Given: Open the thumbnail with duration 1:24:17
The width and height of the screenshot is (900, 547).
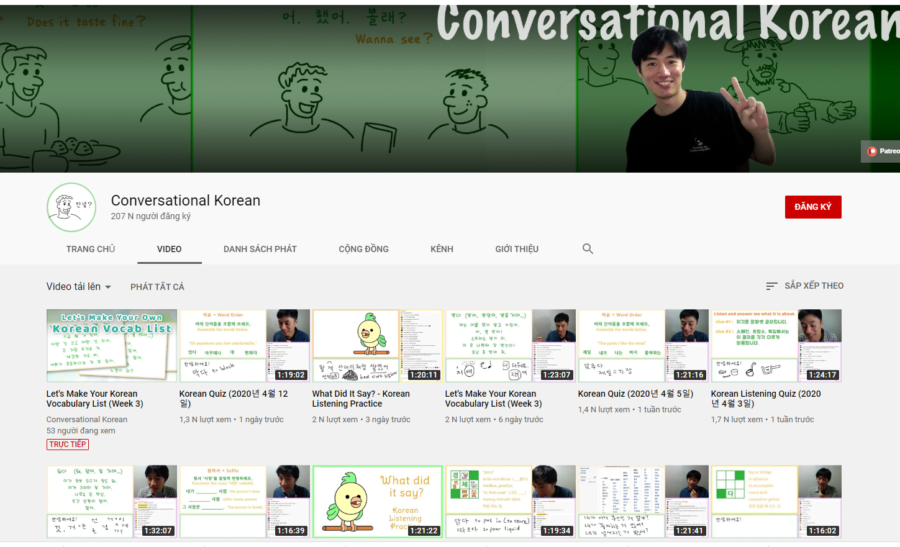Looking at the screenshot, I should pyautogui.click(x=776, y=346).
